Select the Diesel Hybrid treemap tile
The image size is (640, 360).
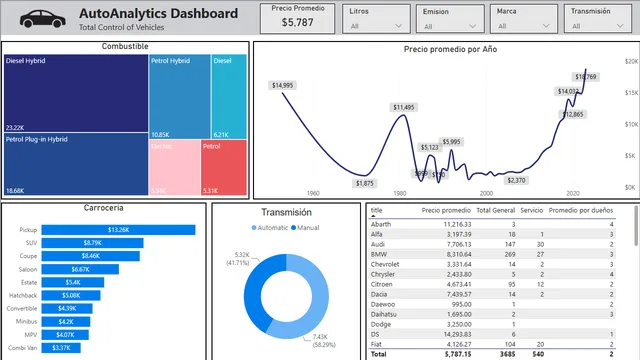tap(76, 93)
